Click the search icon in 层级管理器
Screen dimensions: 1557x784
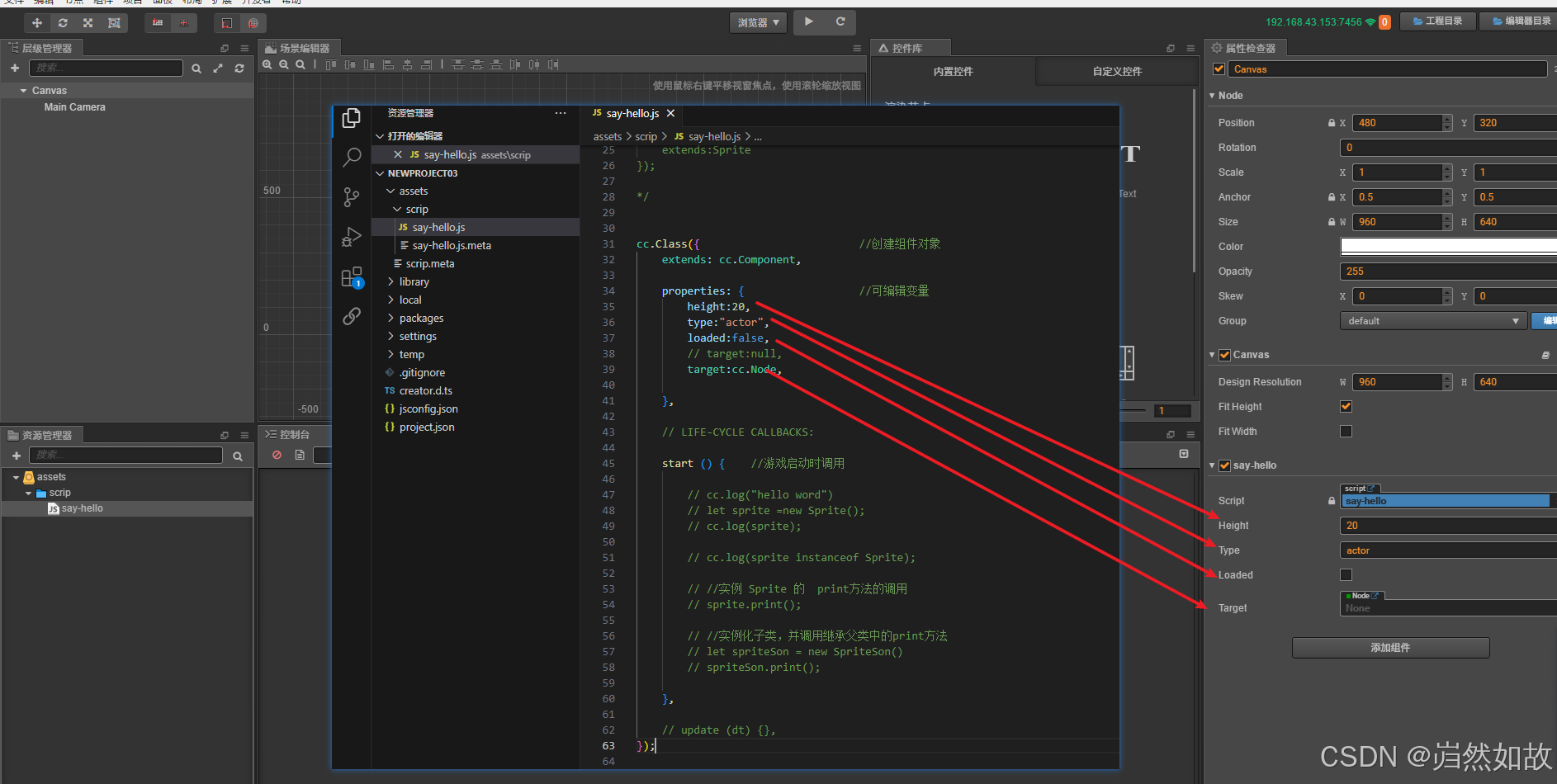click(x=196, y=68)
